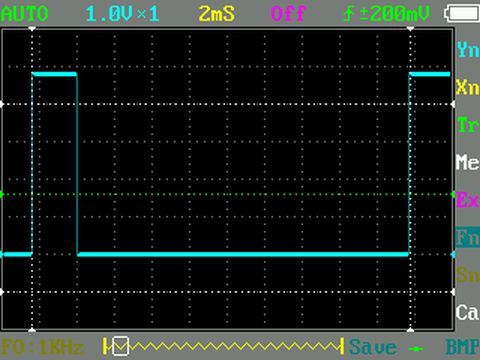Viewport: 480px width, 360px height.
Task: Click the upper horizontal voltage cursor right marker
Action: coord(453,104)
